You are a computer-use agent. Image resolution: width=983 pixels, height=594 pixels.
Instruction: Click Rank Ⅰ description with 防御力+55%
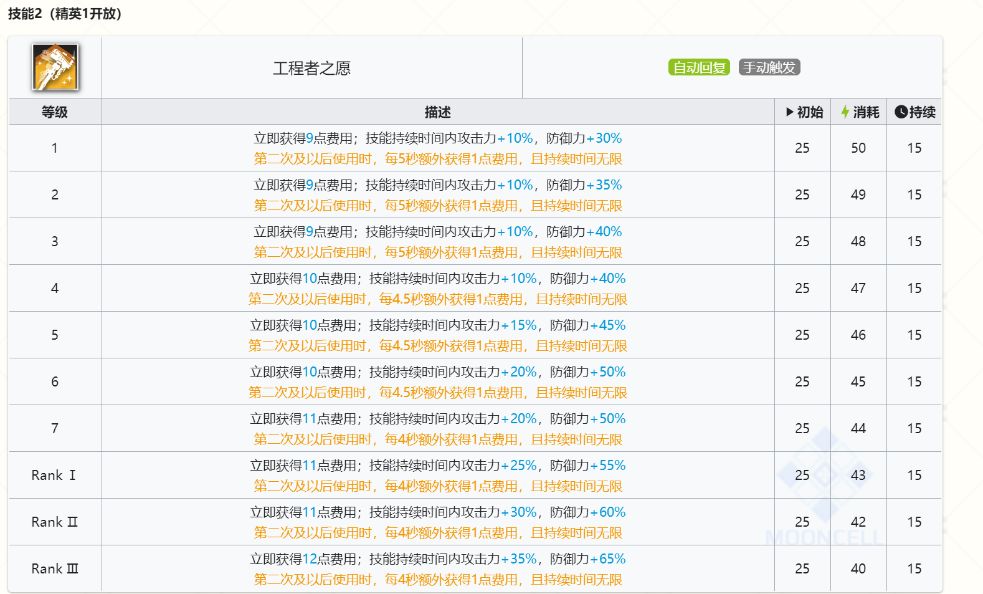(438, 475)
